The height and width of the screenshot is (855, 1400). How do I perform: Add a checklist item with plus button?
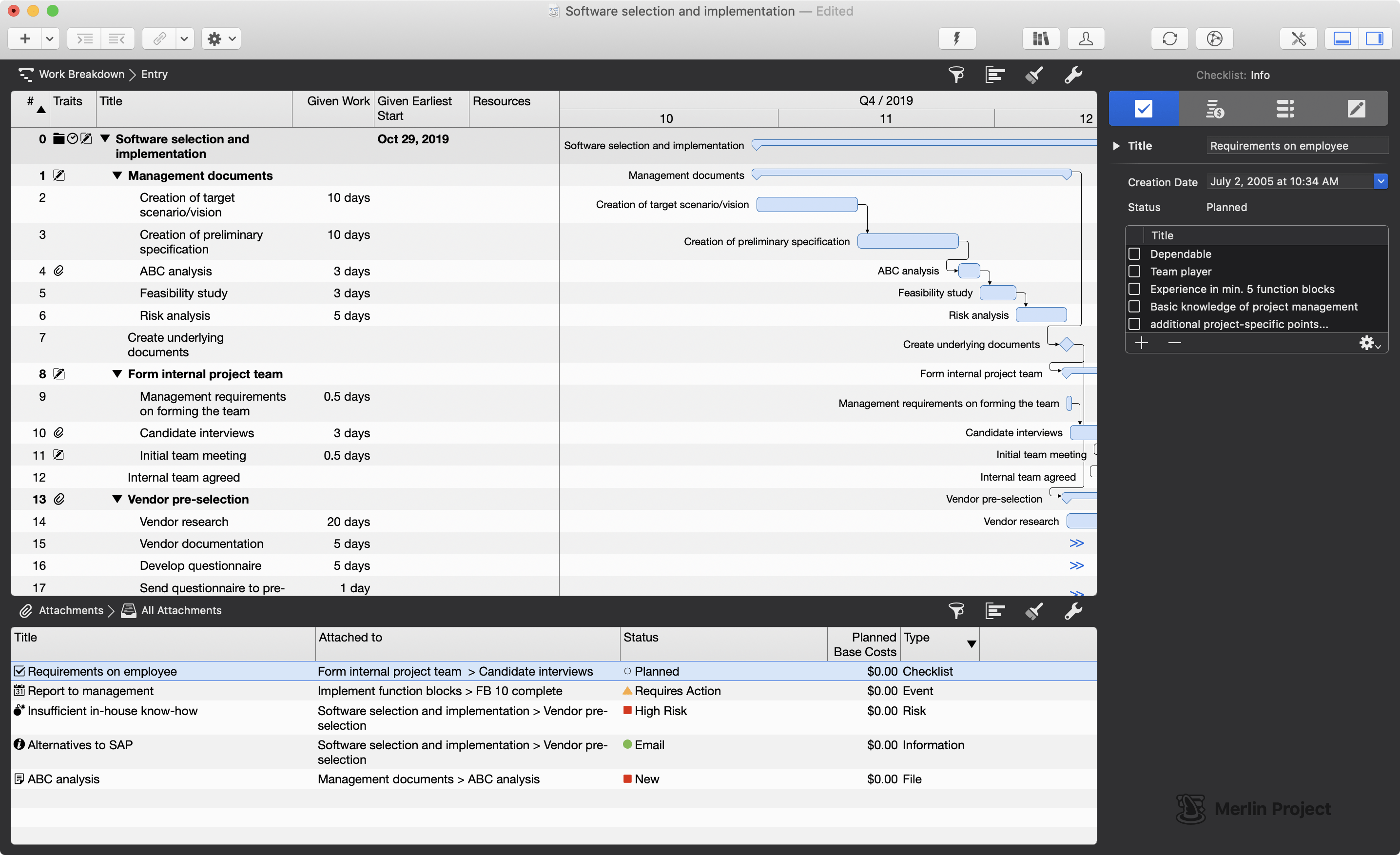pyautogui.click(x=1142, y=343)
